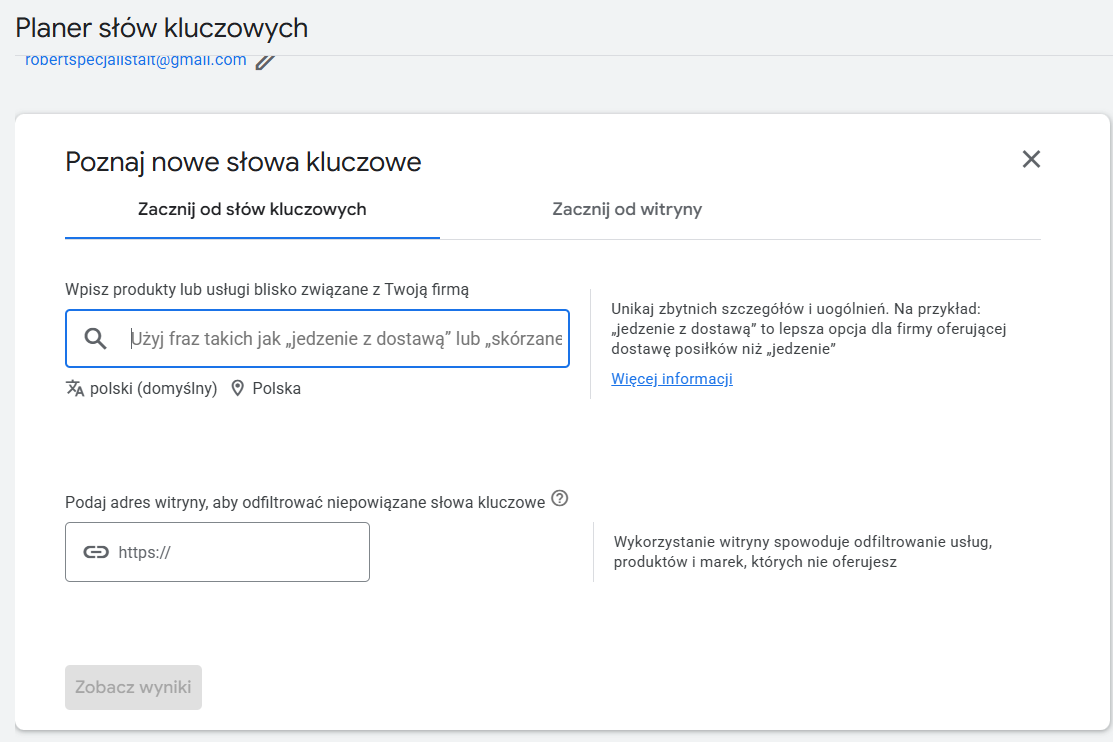Click the robertspecjalistait@gmail.com account link

point(135,60)
